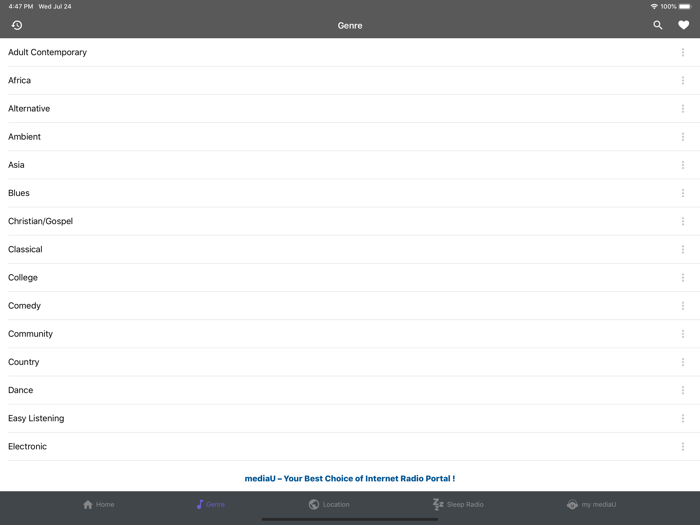Tap the 4:47 PM clock in status bar
Screen dimensions: 700x525
(21, 6)
